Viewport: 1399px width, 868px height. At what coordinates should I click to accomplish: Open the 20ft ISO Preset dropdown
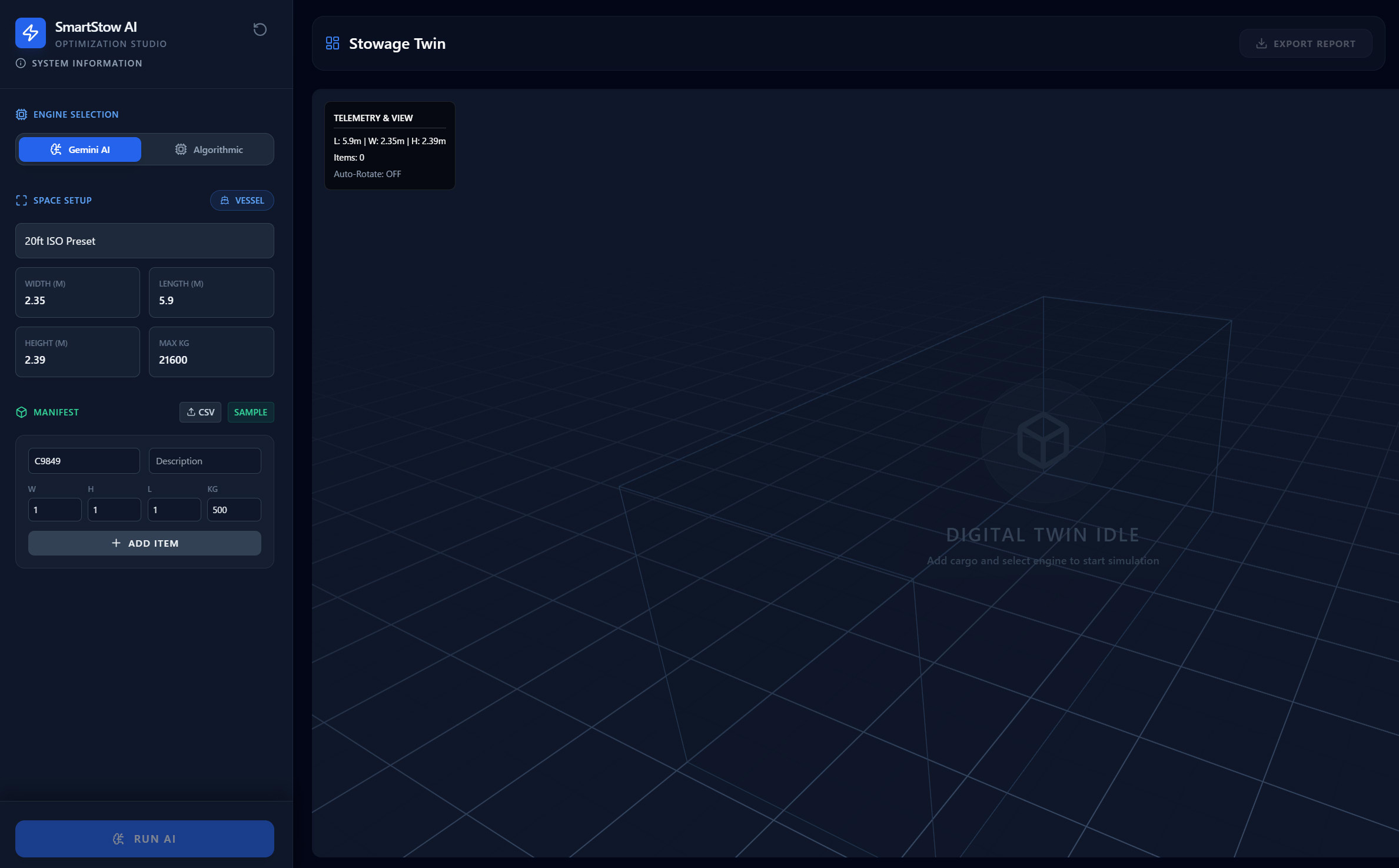click(x=145, y=241)
